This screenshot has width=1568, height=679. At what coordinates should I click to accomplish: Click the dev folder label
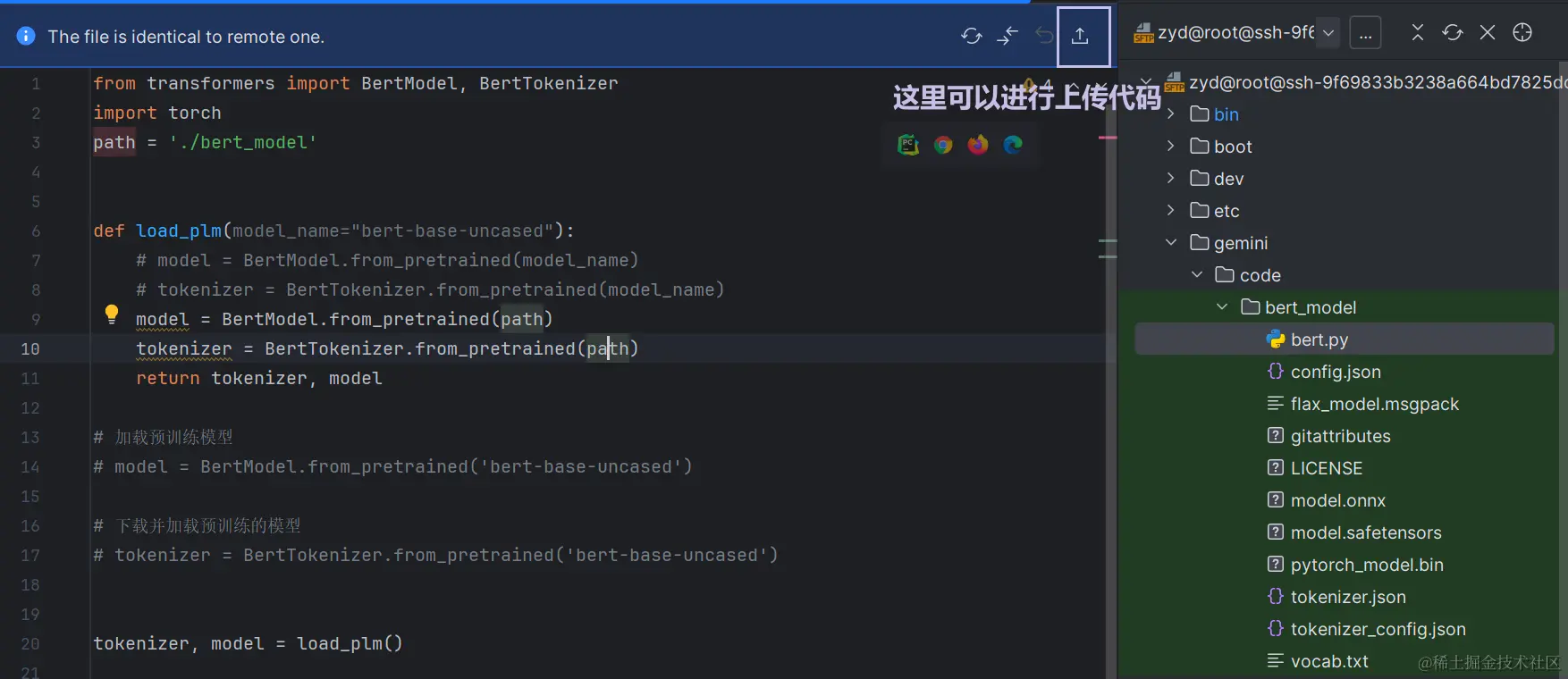click(1229, 179)
